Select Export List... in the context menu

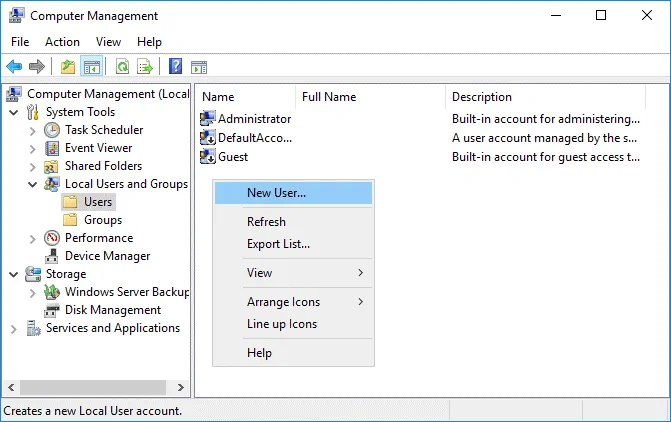click(x=278, y=244)
